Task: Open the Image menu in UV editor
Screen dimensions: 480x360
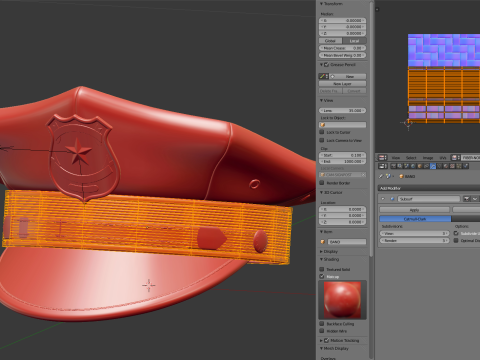Action: coord(428,158)
